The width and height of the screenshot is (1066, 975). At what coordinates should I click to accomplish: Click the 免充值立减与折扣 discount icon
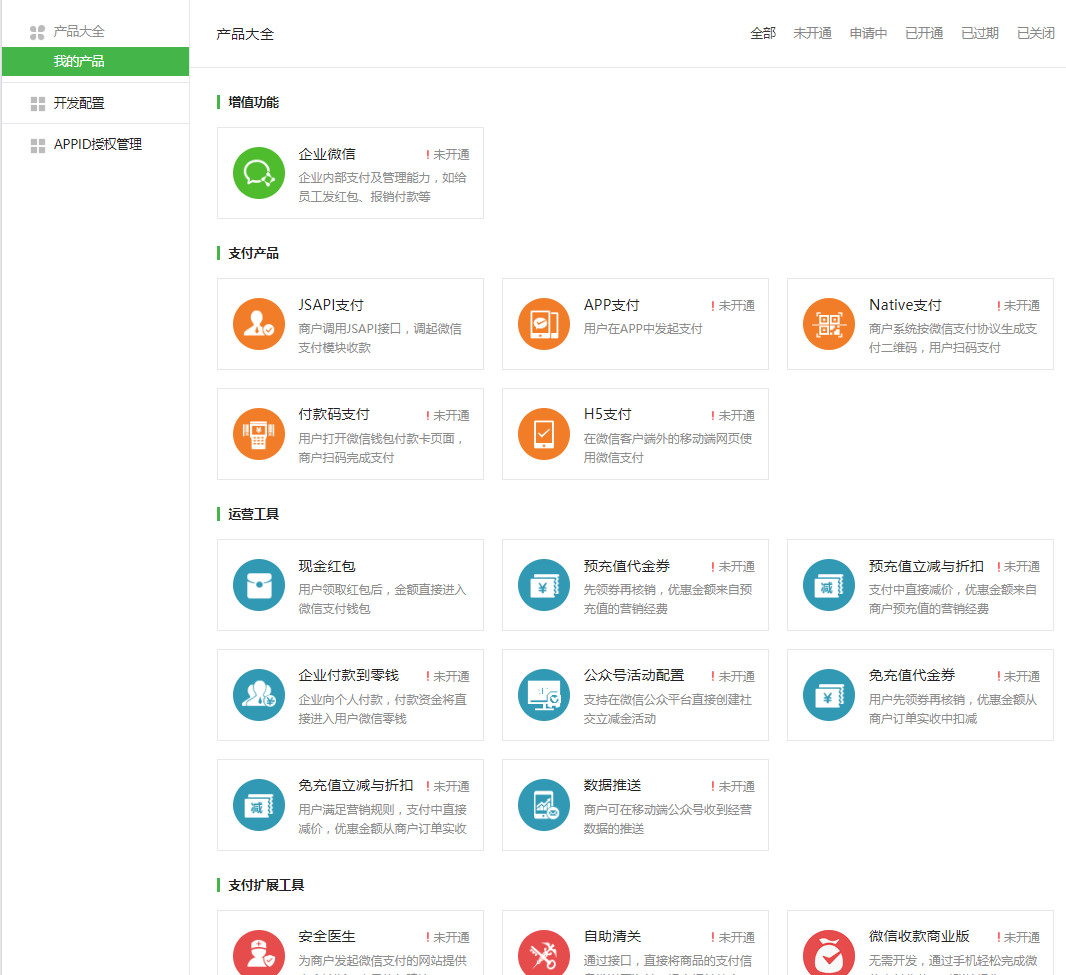click(258, 805)
